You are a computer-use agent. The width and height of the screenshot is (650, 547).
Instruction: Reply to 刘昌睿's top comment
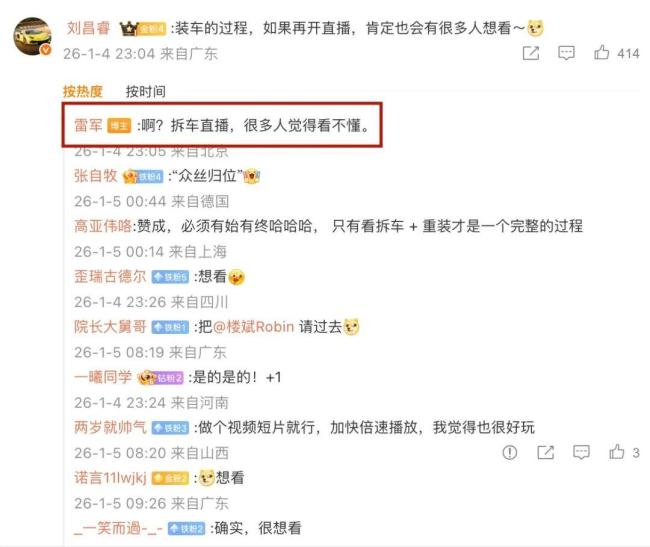[x=566, y=53]
